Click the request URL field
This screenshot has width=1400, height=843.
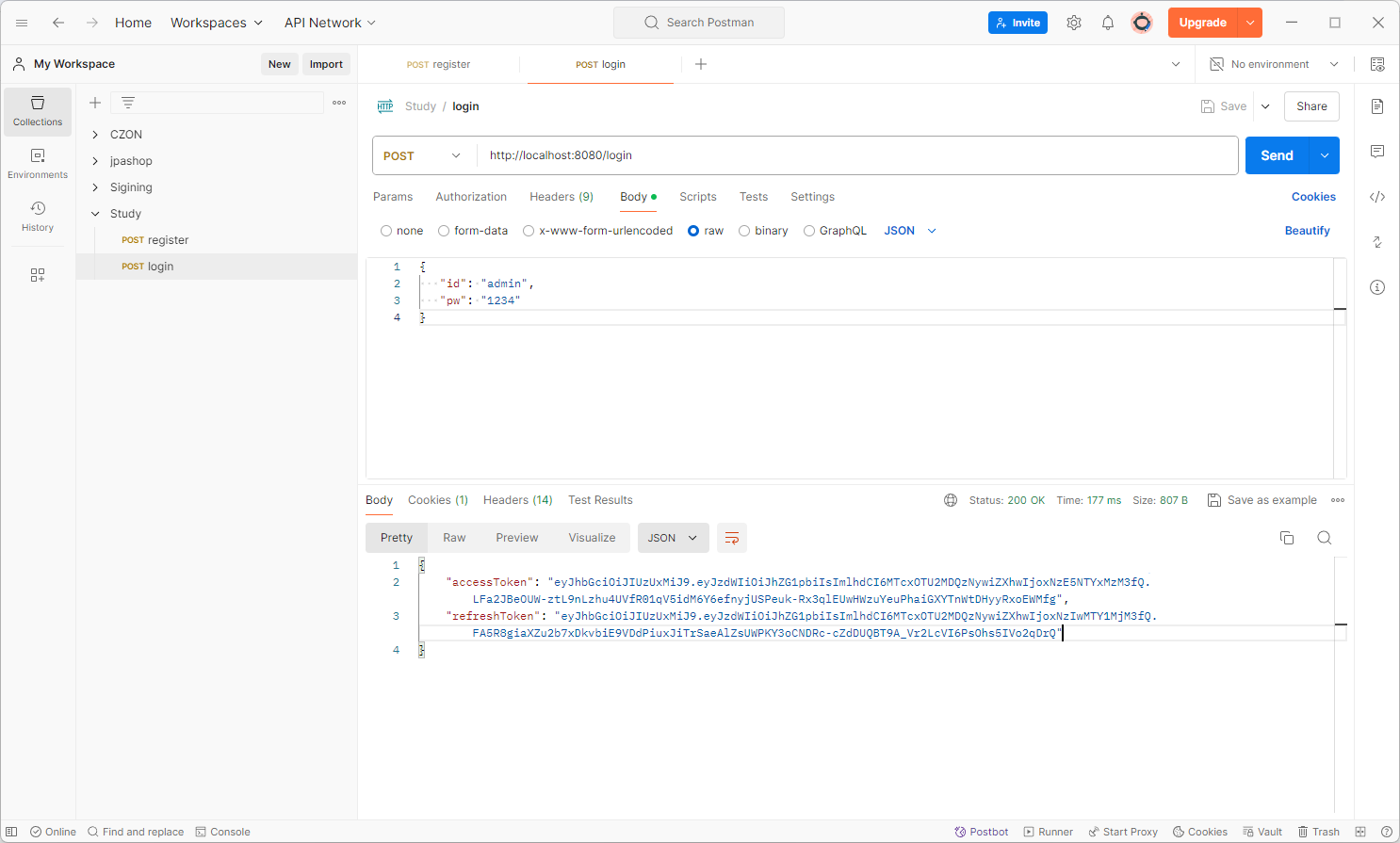857,155
